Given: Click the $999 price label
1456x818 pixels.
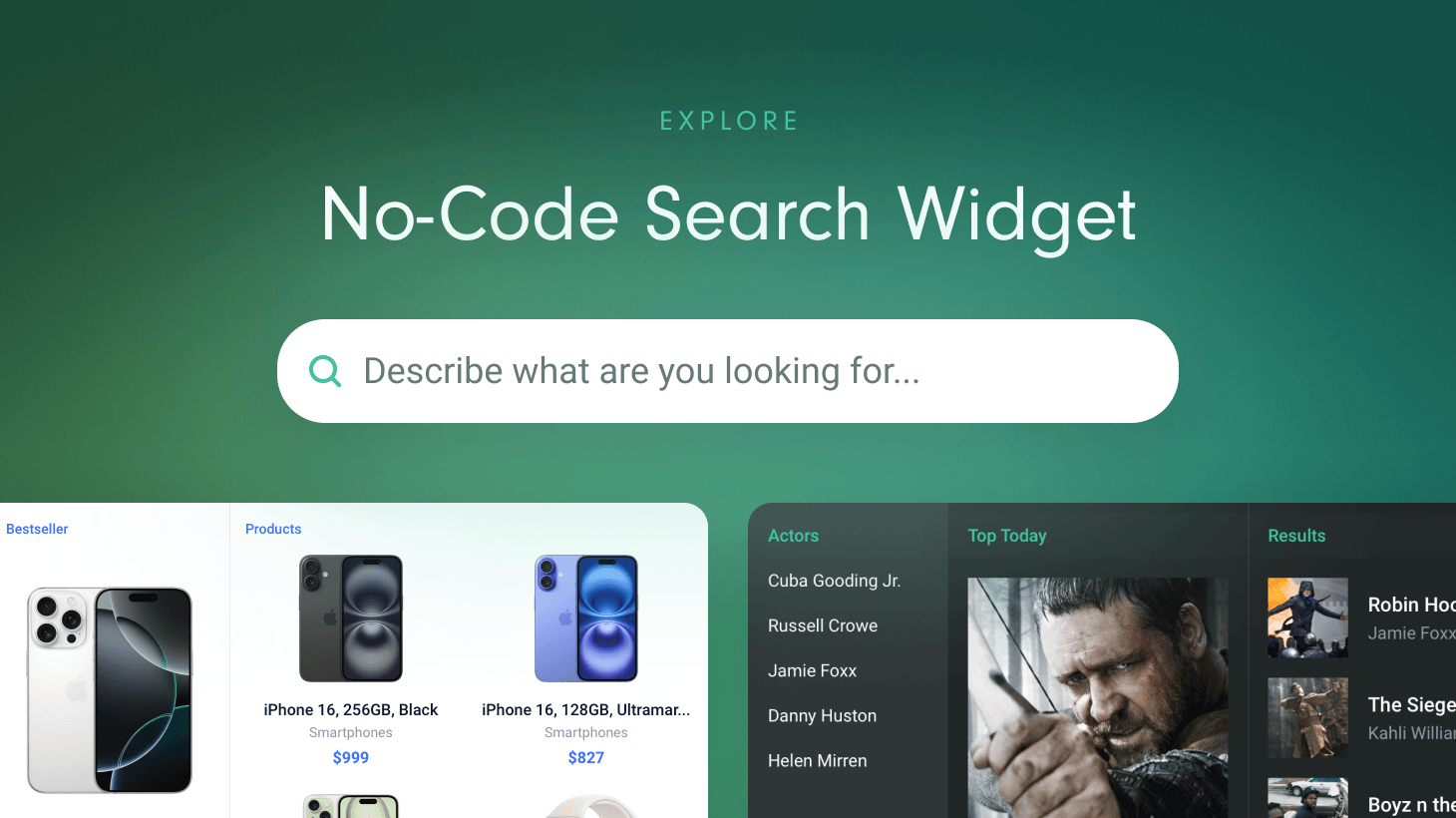Looking at the screenshot, I should (351, 757).
